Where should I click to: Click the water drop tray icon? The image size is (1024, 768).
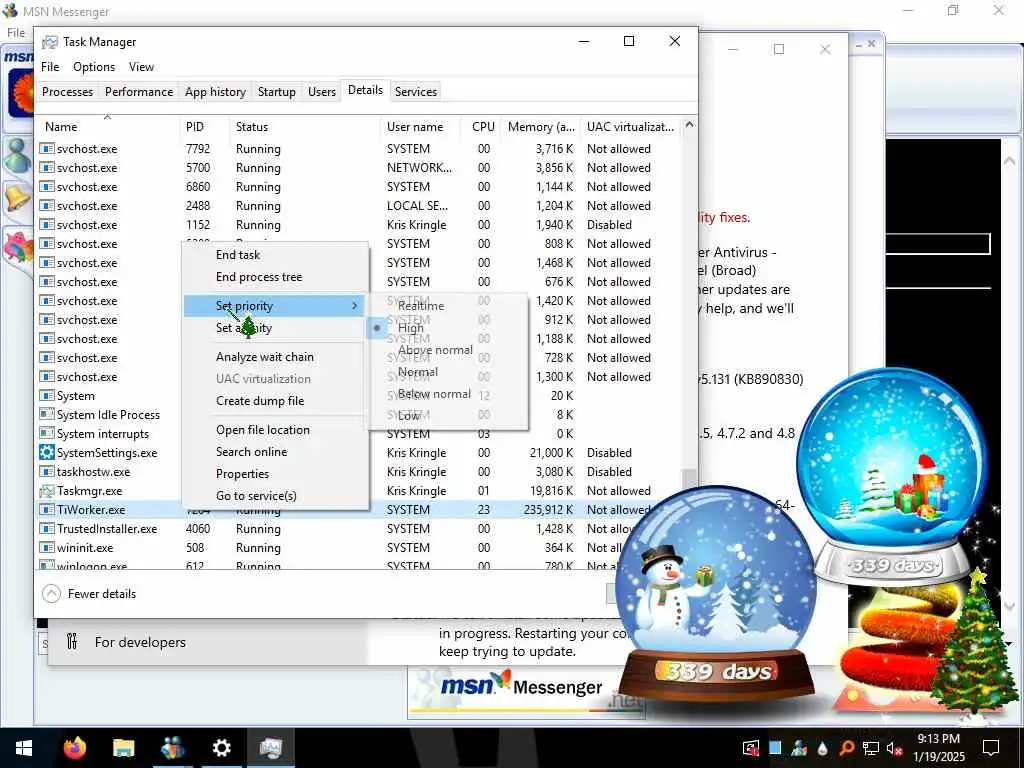click(822, 748)
